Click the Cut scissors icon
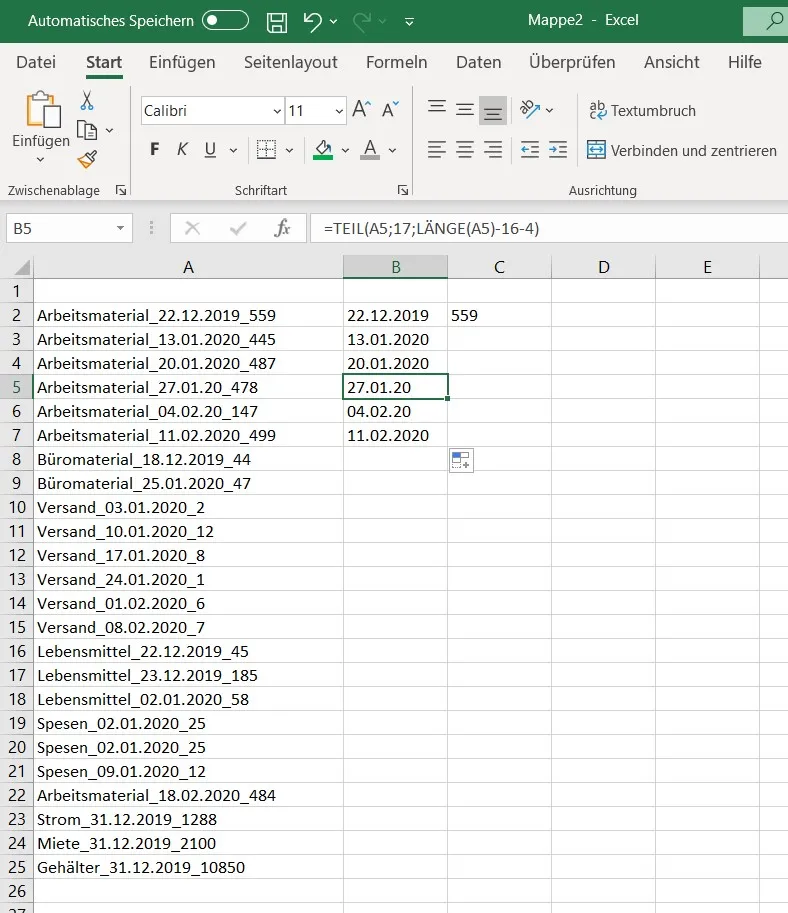The image size is (788, 913). 87,101
